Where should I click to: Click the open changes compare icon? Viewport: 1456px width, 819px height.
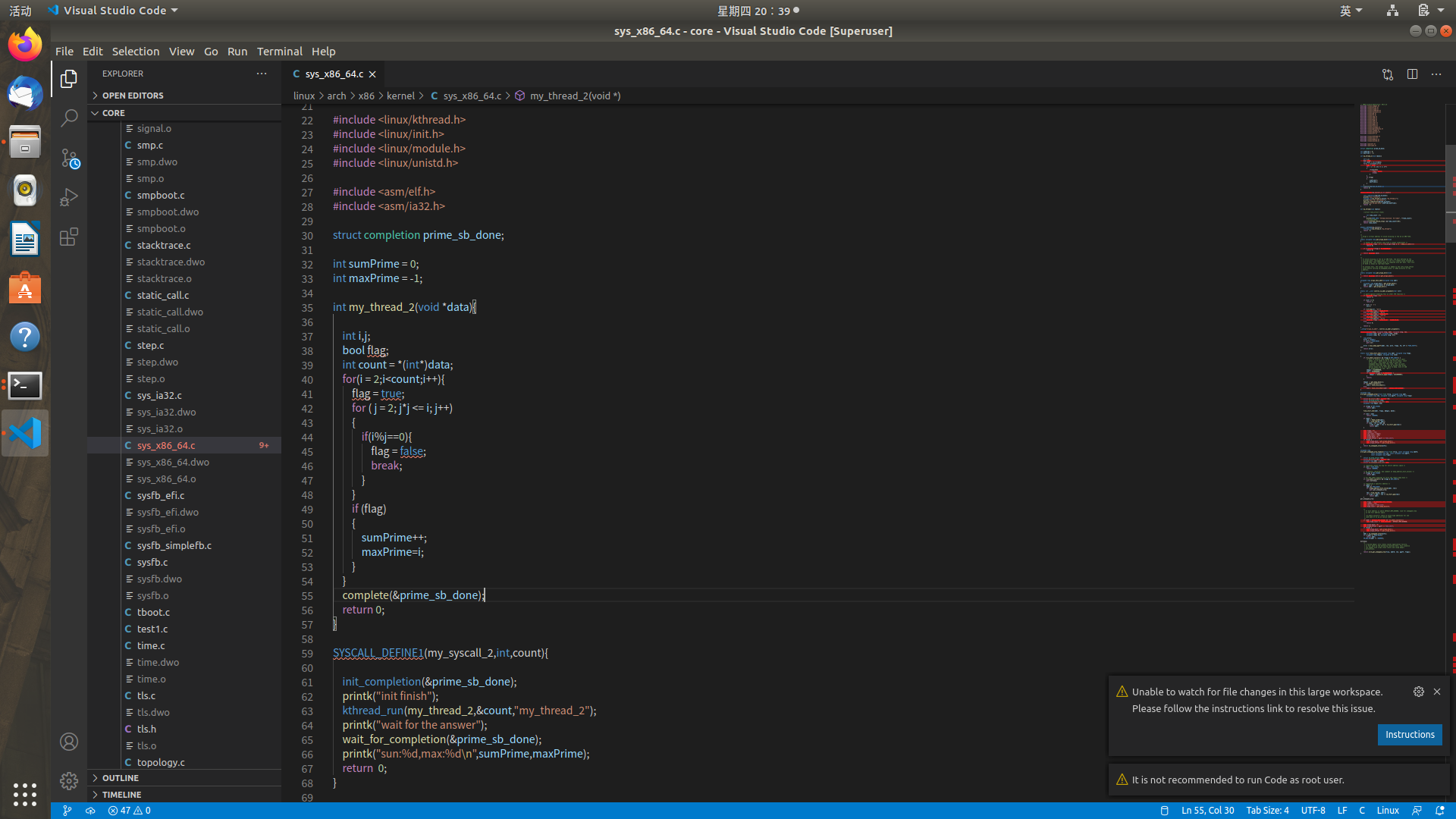(1388, 74)
